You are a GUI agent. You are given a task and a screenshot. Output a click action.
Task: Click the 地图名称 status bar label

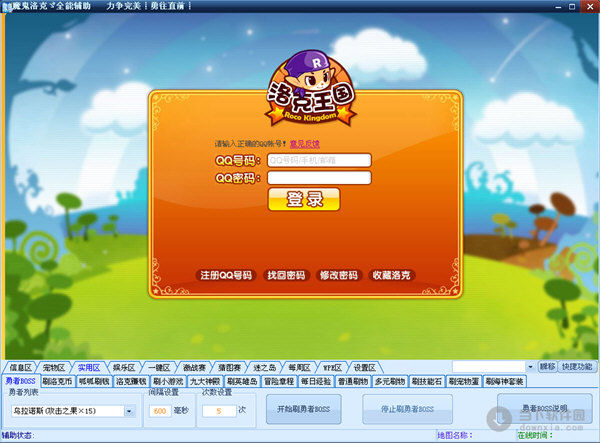click(x=455, y=435)
